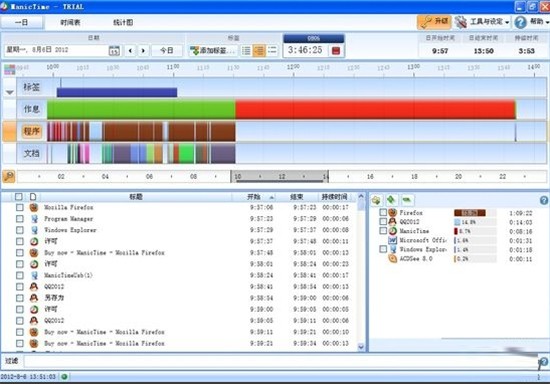Screen dimensions: 550x384
Task: Click 升级 upgrade button
Action: coord(434,22)
